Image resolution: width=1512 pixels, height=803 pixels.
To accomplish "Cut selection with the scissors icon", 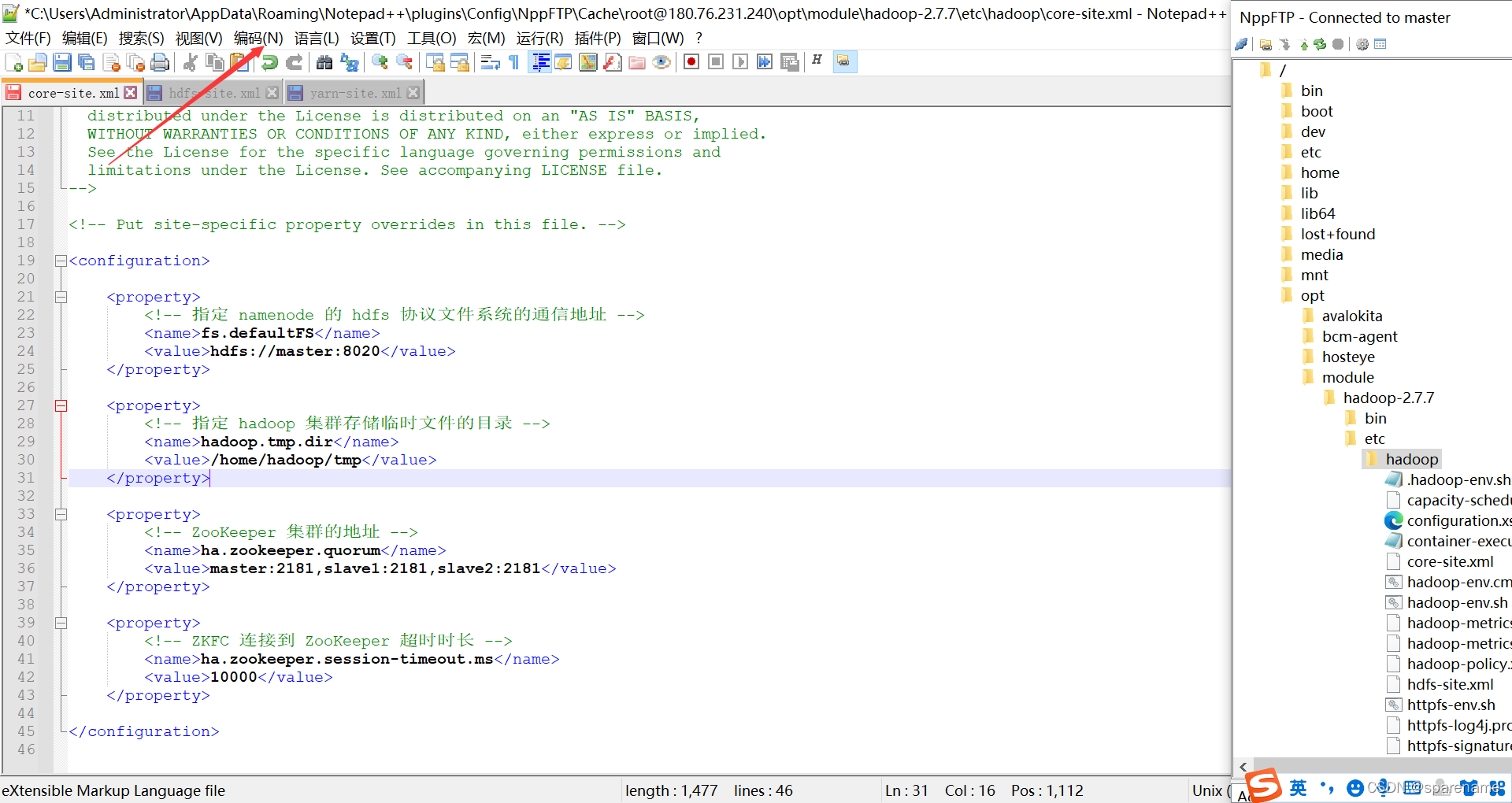I will pyautogui.click(x=190, y=62).
